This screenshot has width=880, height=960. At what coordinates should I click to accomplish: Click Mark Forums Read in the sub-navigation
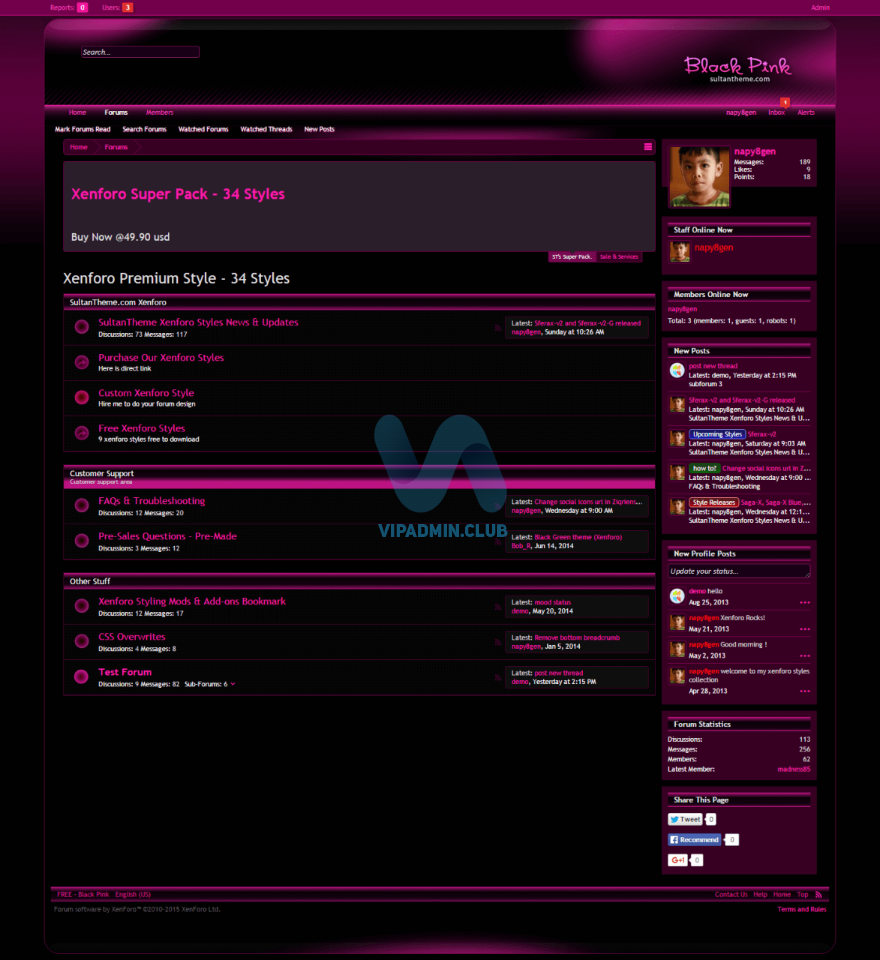pyautogui.click(x=83, y=129)
